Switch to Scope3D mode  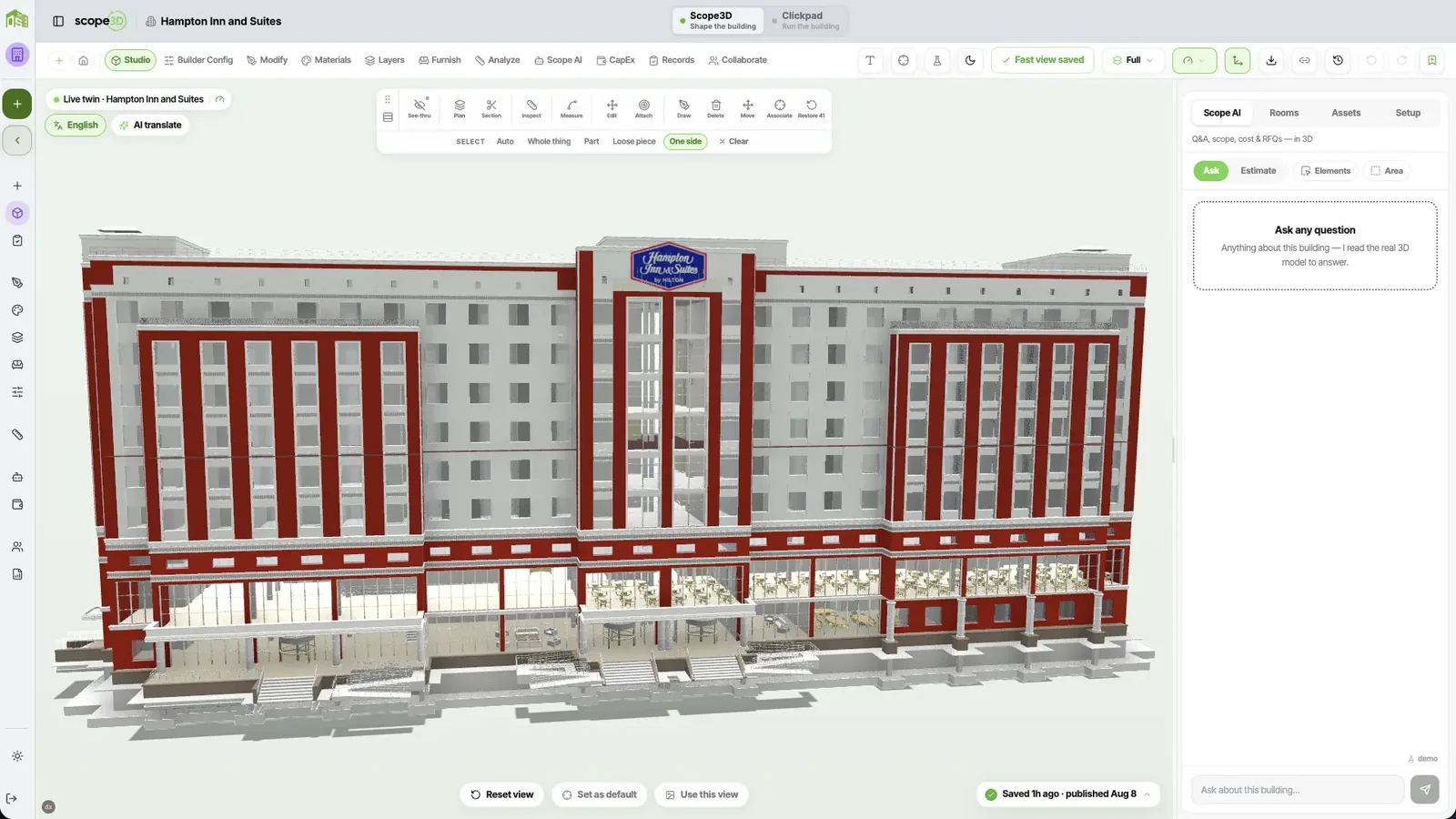[x=719, y=20]
